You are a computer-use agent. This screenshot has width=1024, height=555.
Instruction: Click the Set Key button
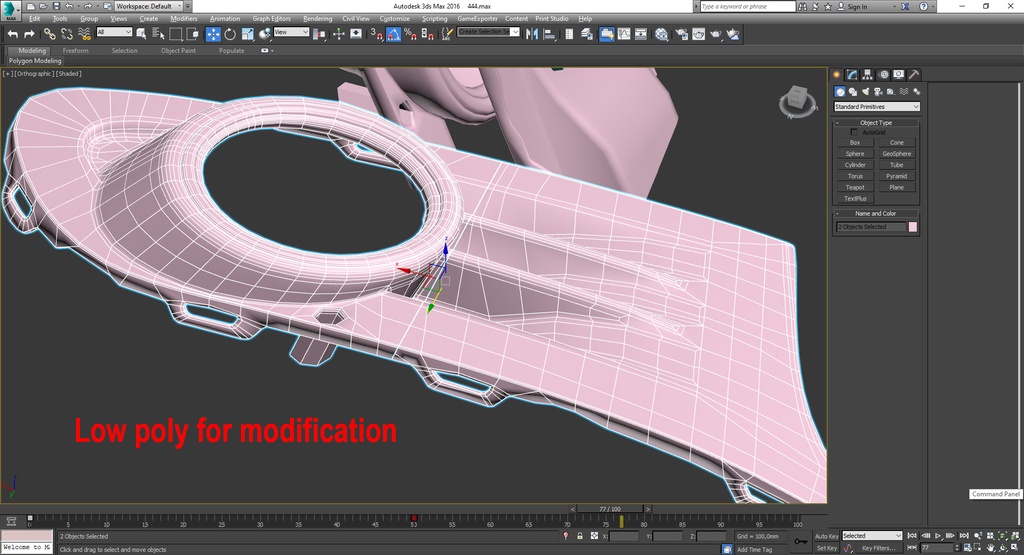pyautogui.click(x=826, y=548)
